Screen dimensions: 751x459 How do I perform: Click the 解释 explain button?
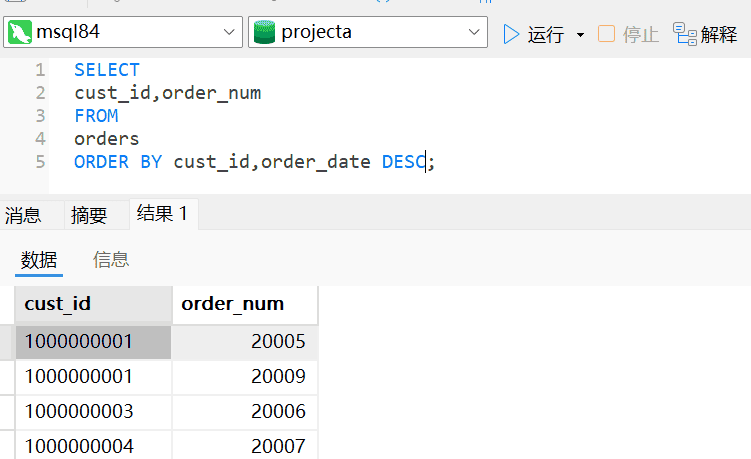click(705, 34)
